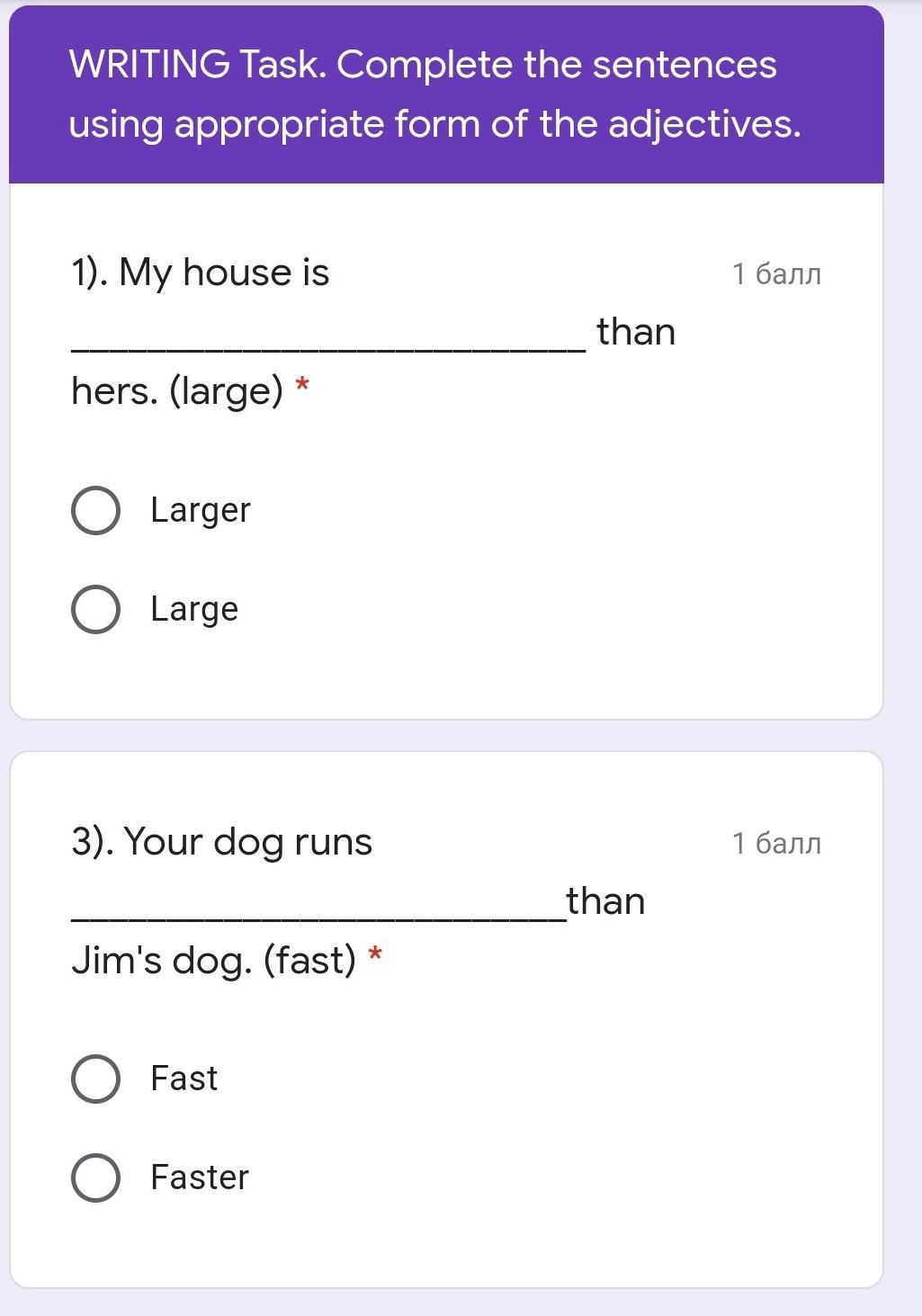Click the red required asterisk after (fast)

[x=376, y=954]
